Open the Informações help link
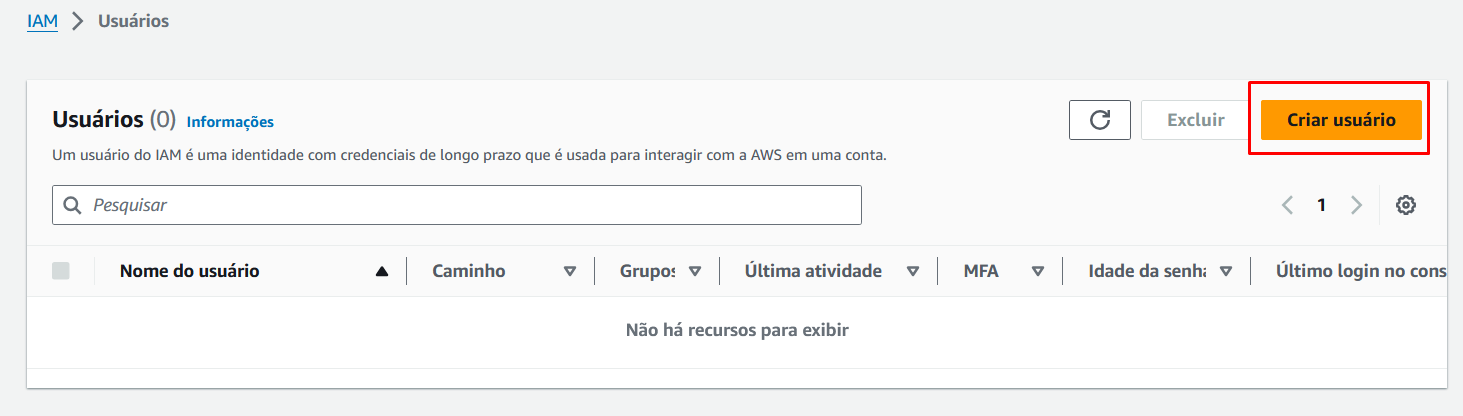The image size is (1463, 416). click(230, 122)
